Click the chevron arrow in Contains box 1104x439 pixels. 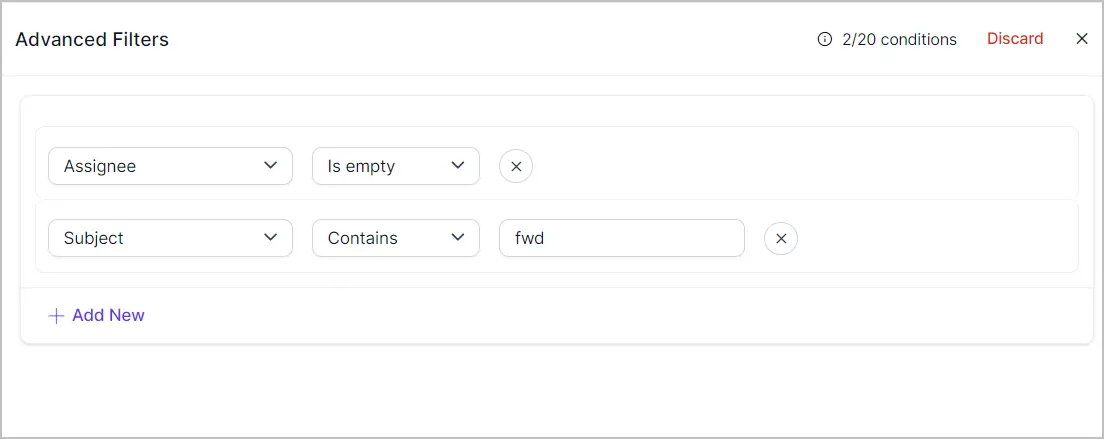coord(458,237)
